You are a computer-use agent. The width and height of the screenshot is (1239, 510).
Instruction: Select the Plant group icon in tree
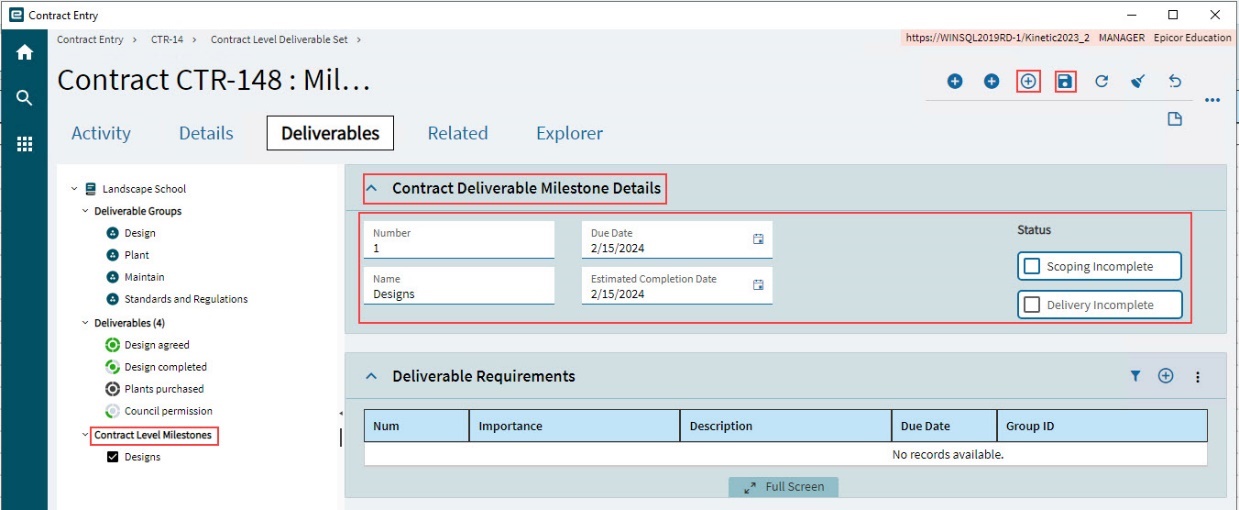point(113,255)
